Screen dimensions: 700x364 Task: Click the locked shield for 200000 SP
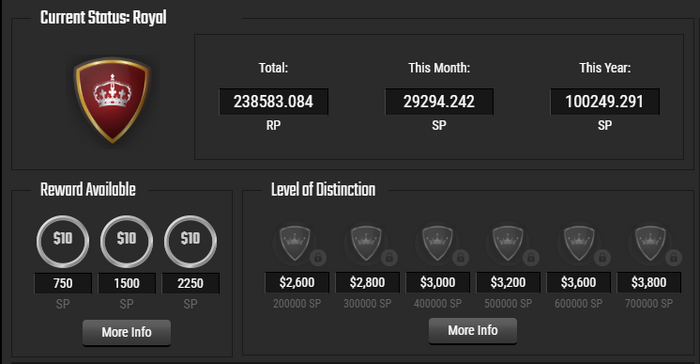295,243
